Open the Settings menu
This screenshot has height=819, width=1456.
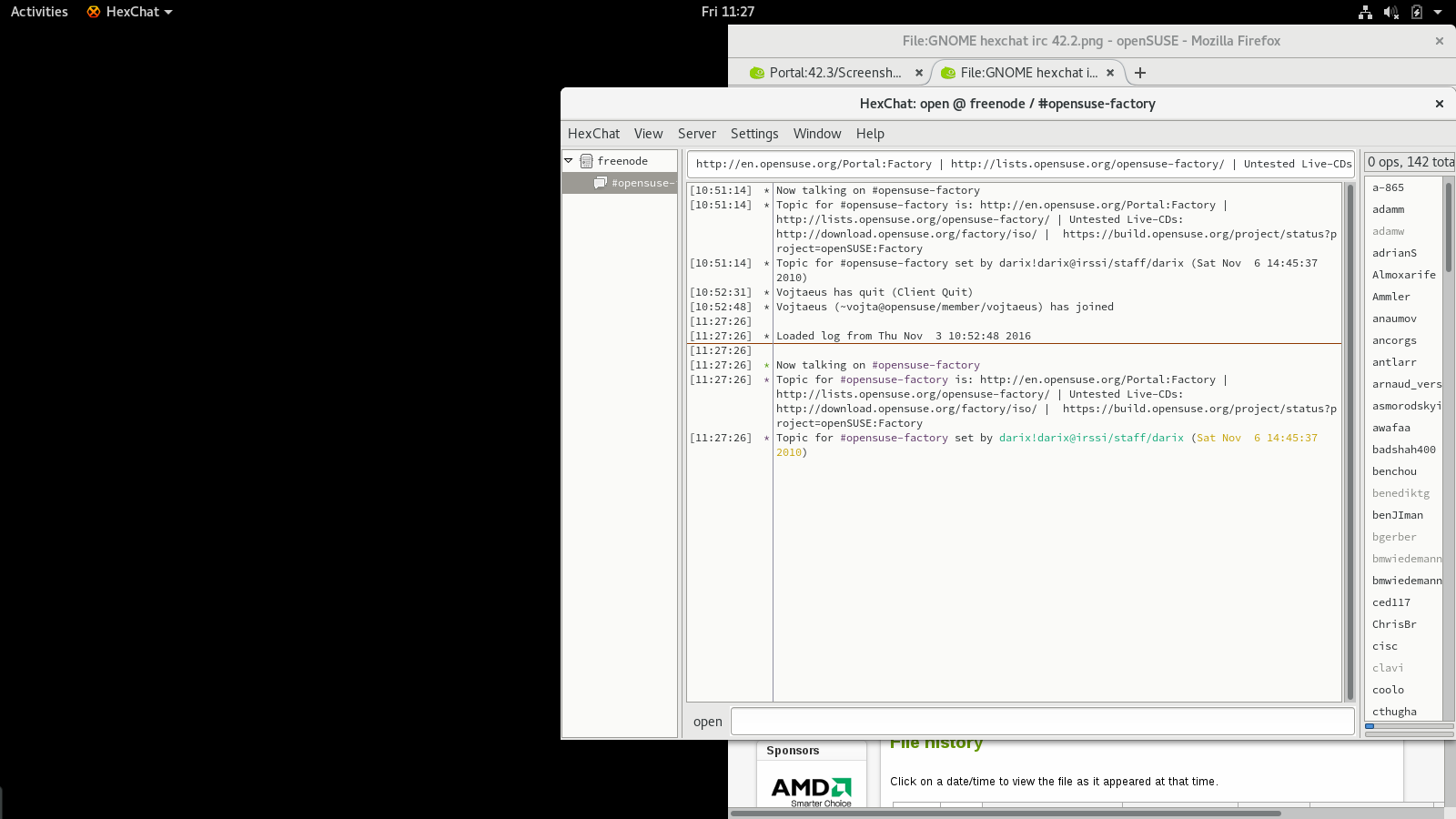(x=753, y=134)
